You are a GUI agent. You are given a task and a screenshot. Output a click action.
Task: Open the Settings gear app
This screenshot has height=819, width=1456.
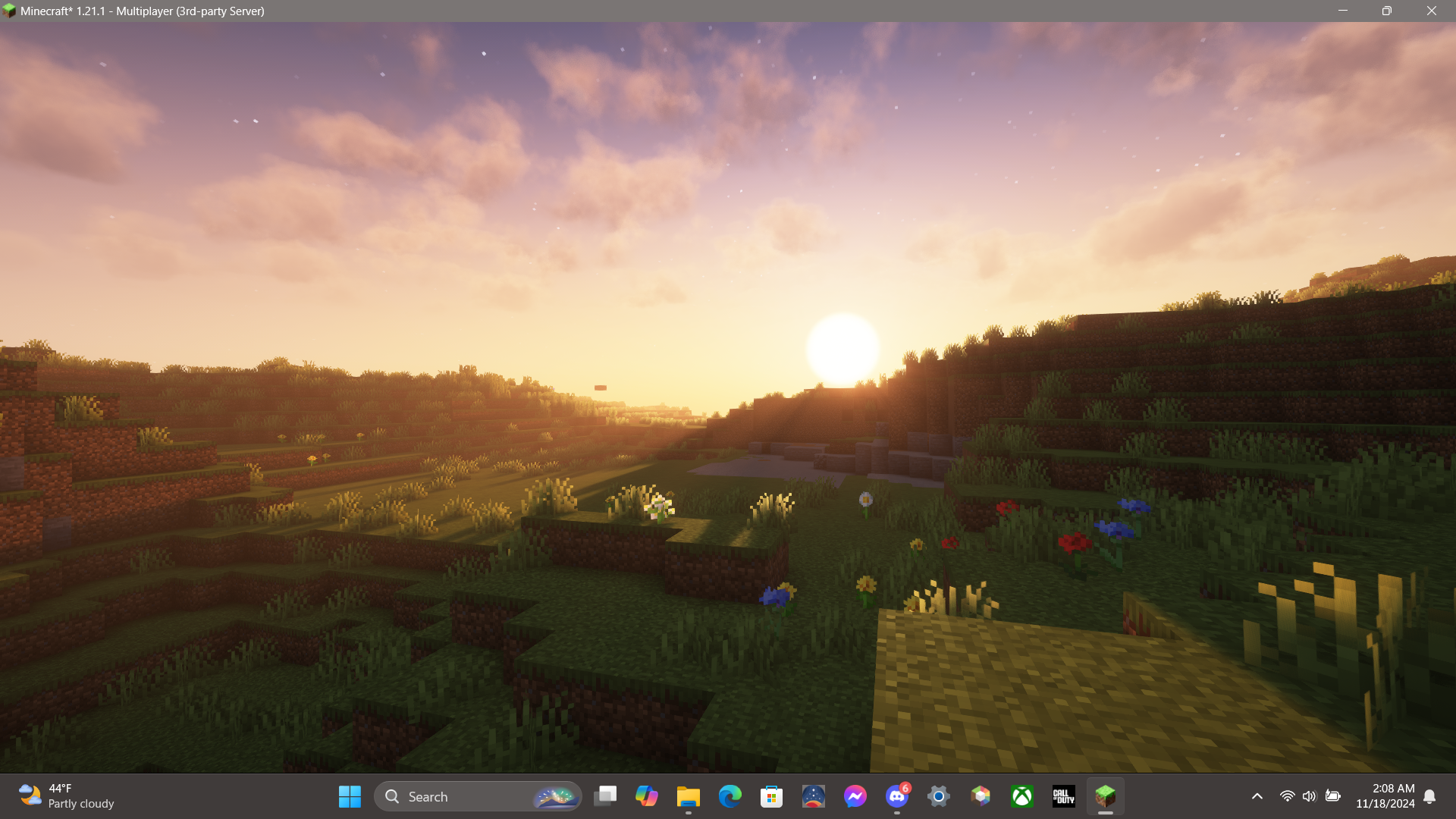click(939, 796)
